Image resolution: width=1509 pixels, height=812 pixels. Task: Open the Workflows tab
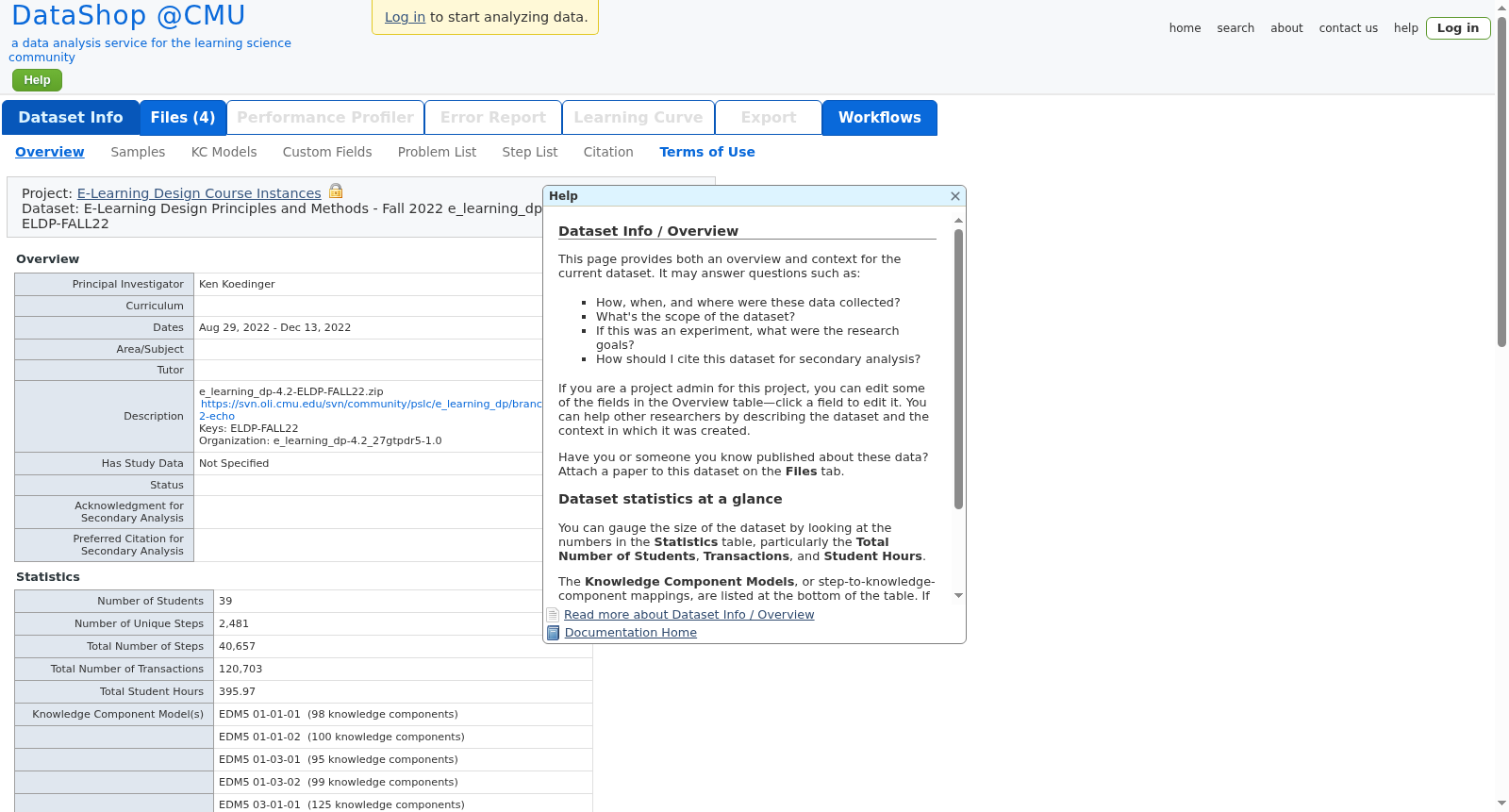(x=880, y=118)
